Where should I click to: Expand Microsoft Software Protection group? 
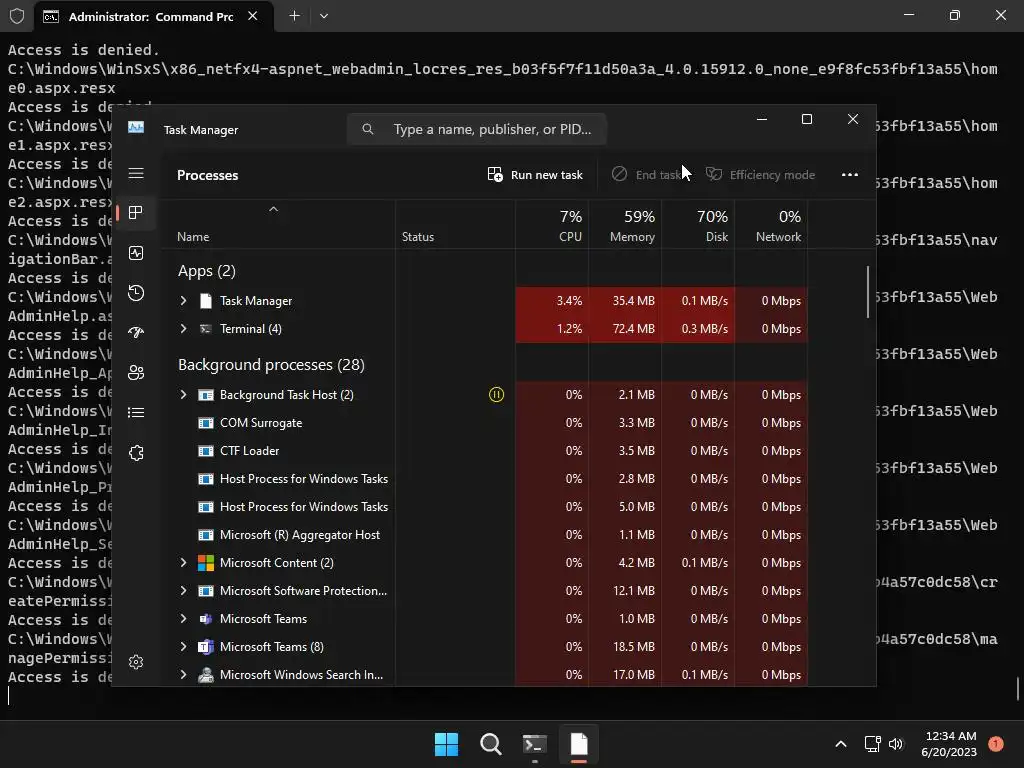point(184,590)
